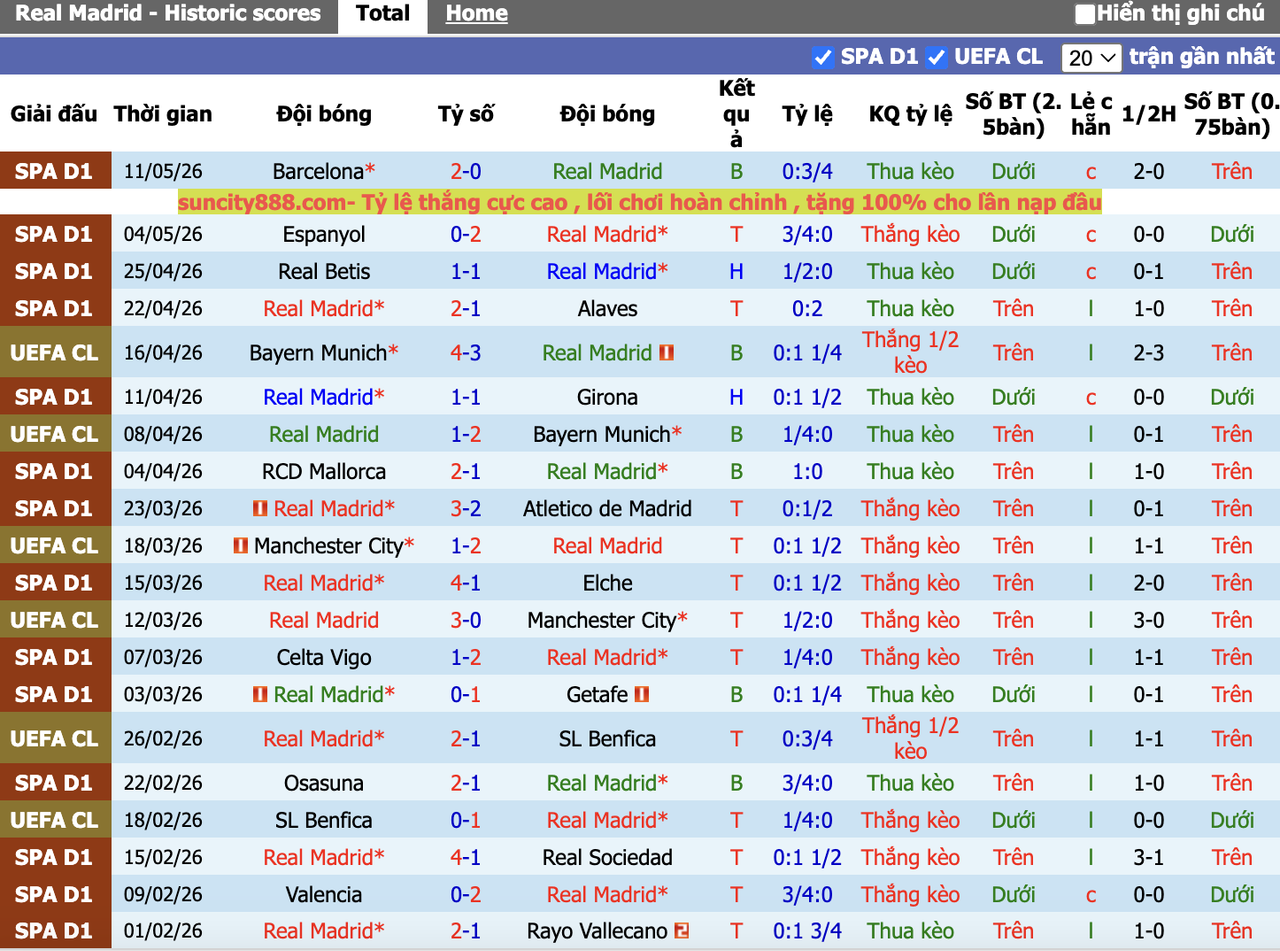Click the odds 0:3/4 in the Barcelona row
The width and height of the screenshot is (1280, 951).
click(807, 172)
